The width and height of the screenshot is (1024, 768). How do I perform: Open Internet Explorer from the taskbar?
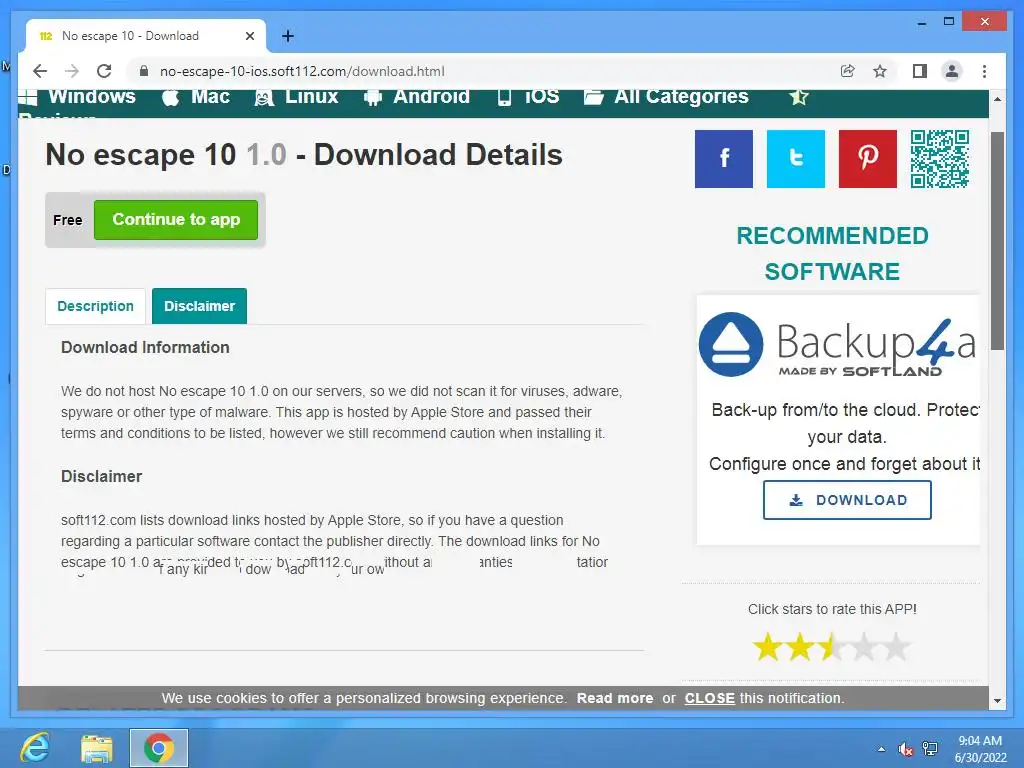tap(35, 748)
